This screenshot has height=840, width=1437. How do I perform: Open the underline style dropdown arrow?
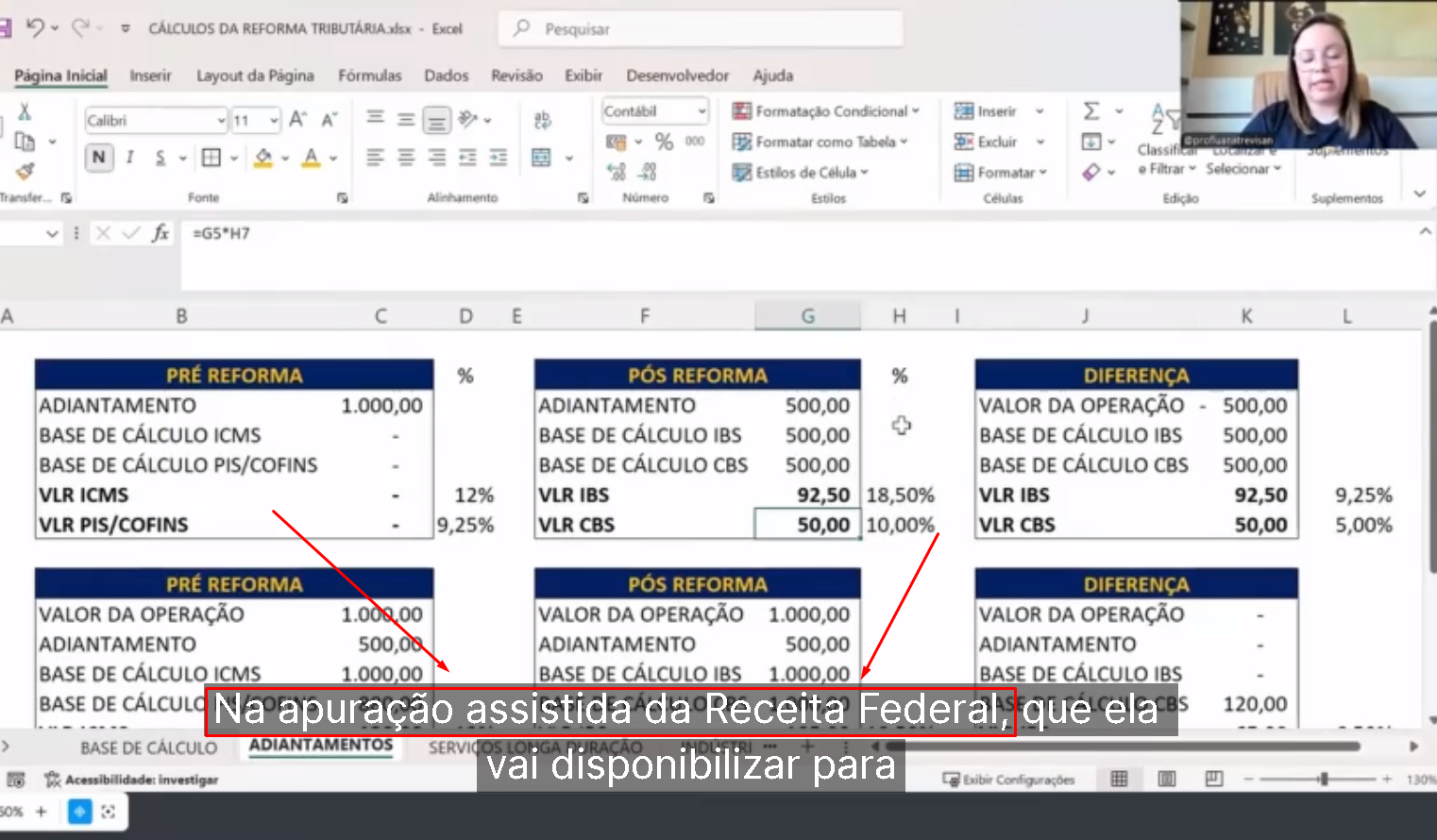point(182,159)
